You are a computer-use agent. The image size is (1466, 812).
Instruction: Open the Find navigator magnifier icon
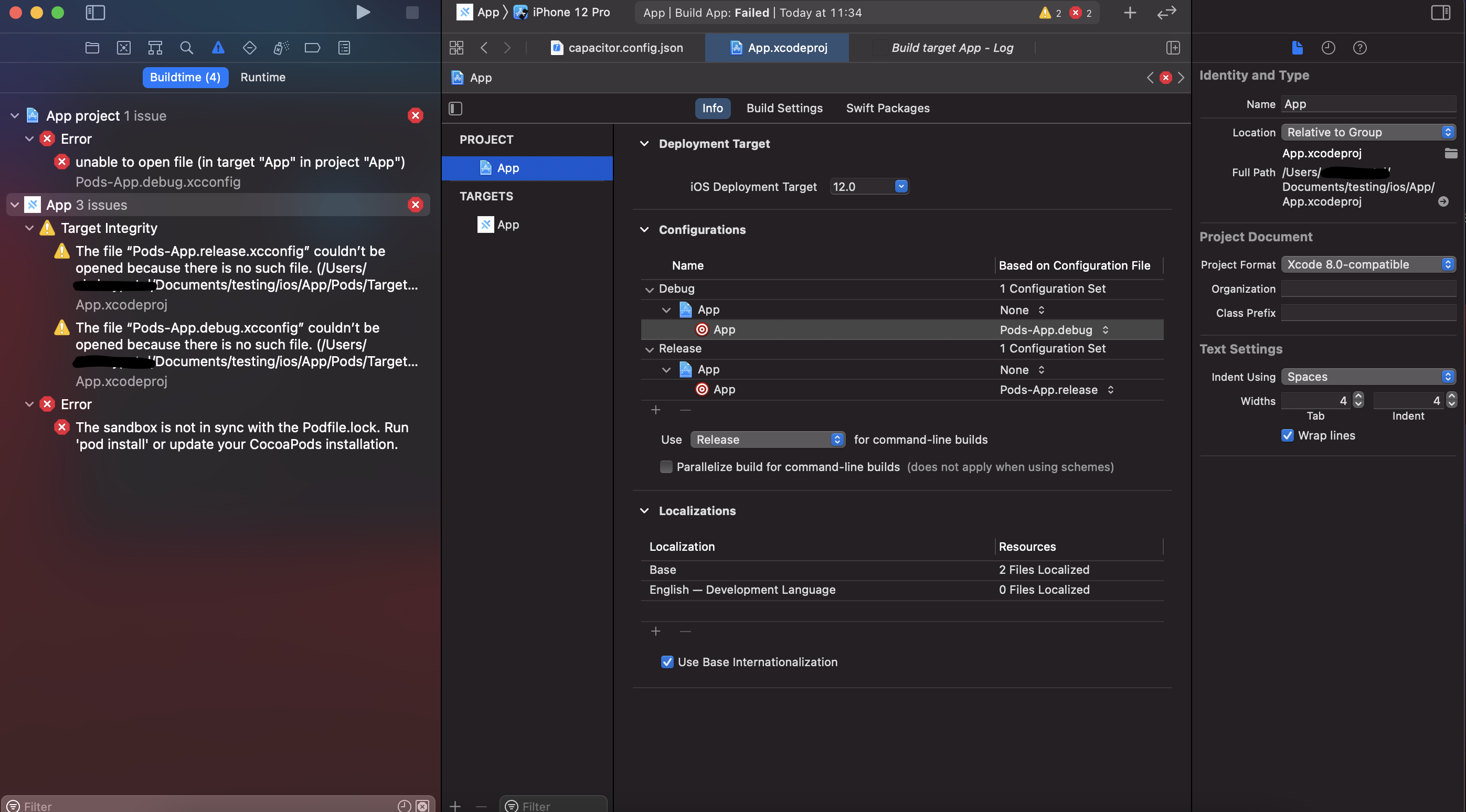186,48
